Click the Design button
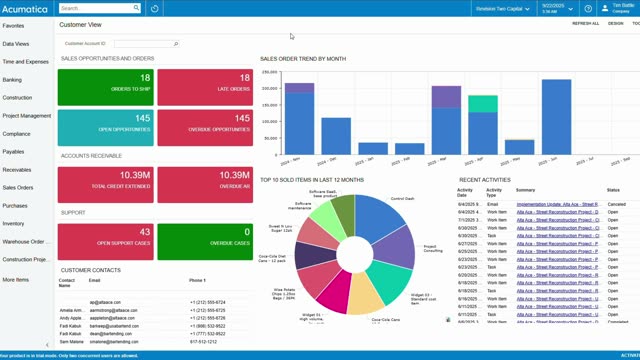This screenshot has height=360, width=640. pos(616,24)
